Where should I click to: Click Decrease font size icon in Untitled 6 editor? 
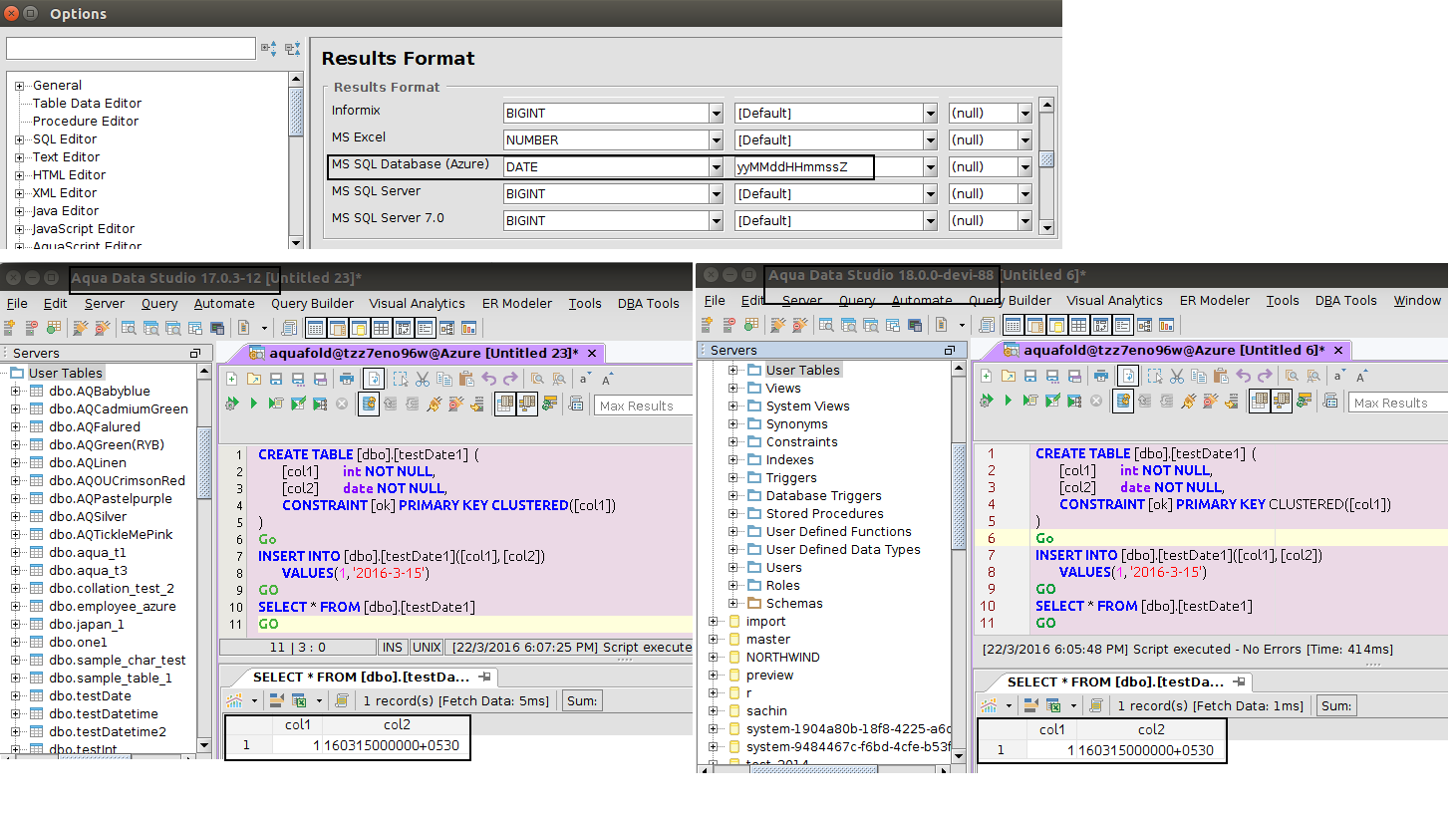1339,376
